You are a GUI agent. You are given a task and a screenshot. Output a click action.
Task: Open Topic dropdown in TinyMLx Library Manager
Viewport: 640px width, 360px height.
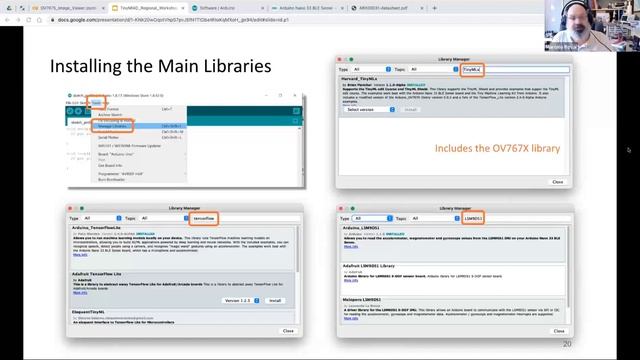tap(433, 69)
